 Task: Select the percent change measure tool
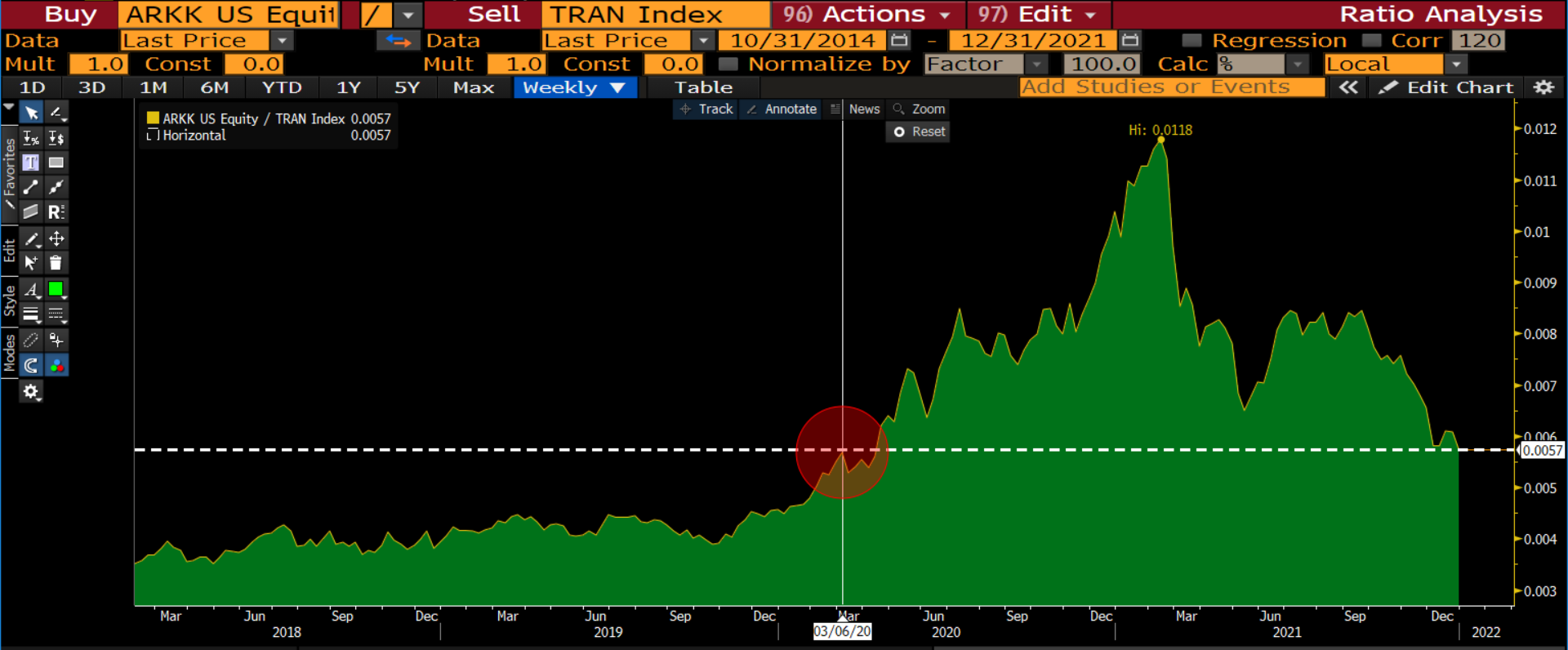(31, 138)
